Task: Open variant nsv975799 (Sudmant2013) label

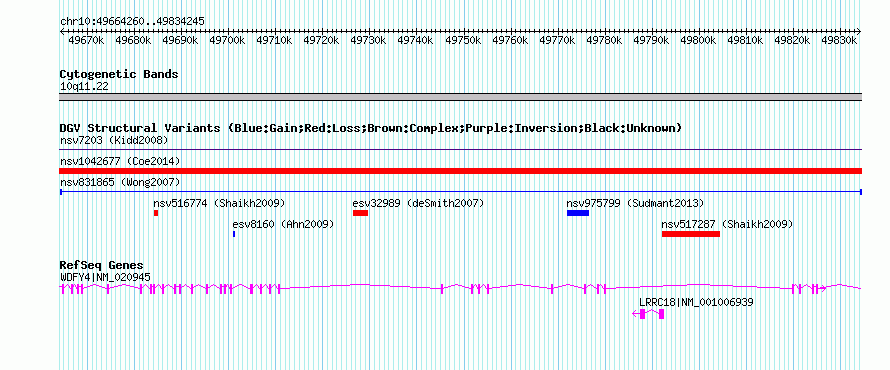Action: coord(636,203)
